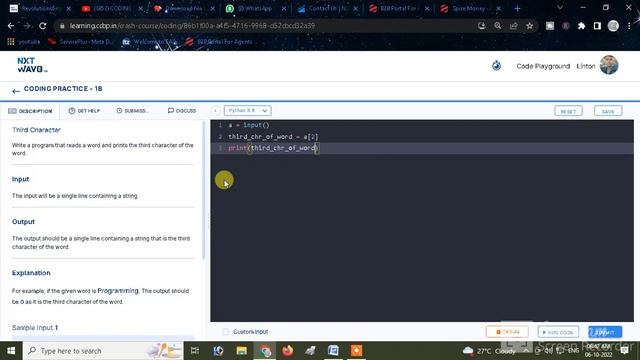
Task: Click inside the code editor line 3
Action: click(x=422, y=148)
